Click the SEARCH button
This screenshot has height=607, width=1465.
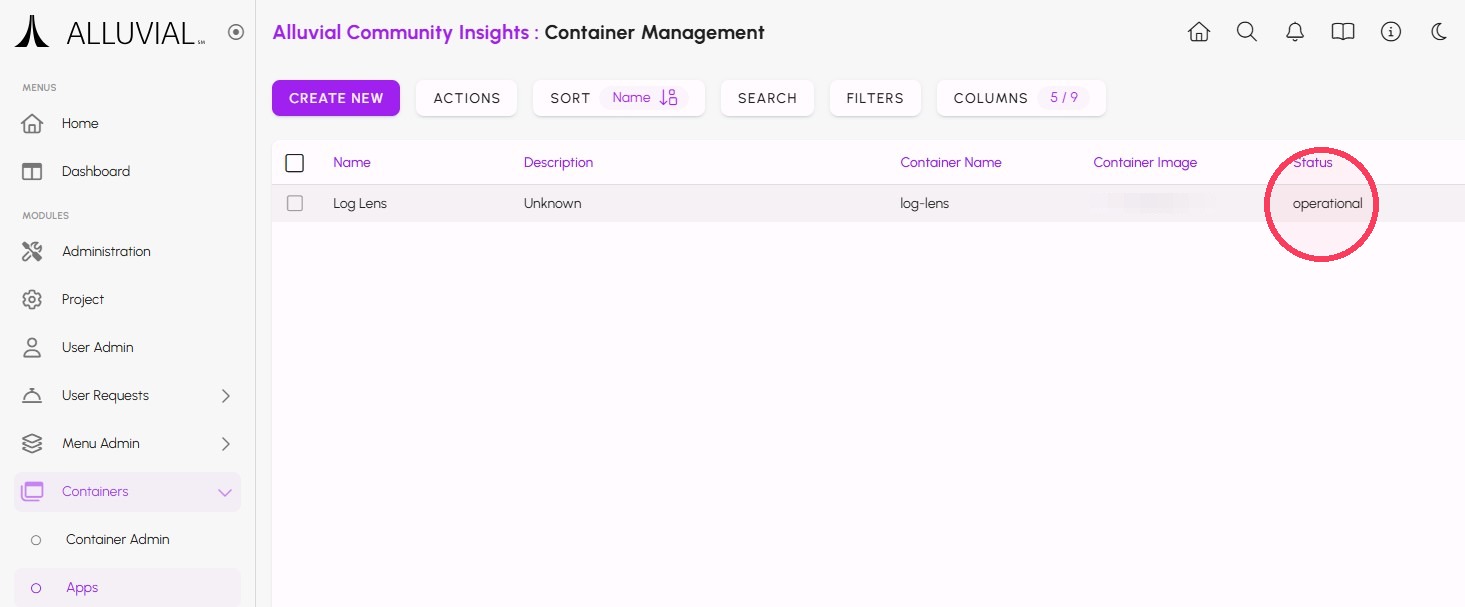pos(767,98)
